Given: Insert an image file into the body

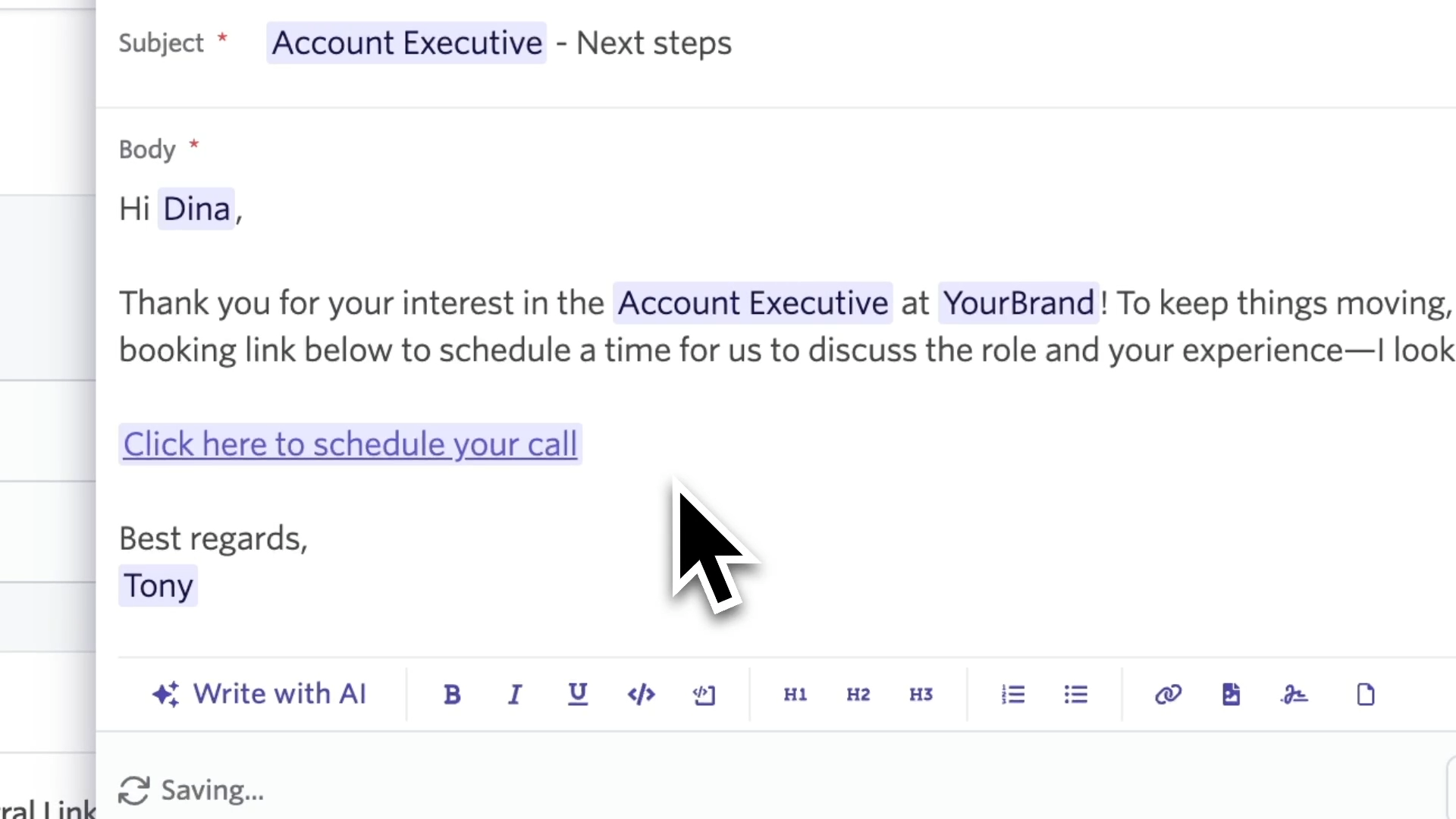Looking at the screenshot, I should point(1231,695).
